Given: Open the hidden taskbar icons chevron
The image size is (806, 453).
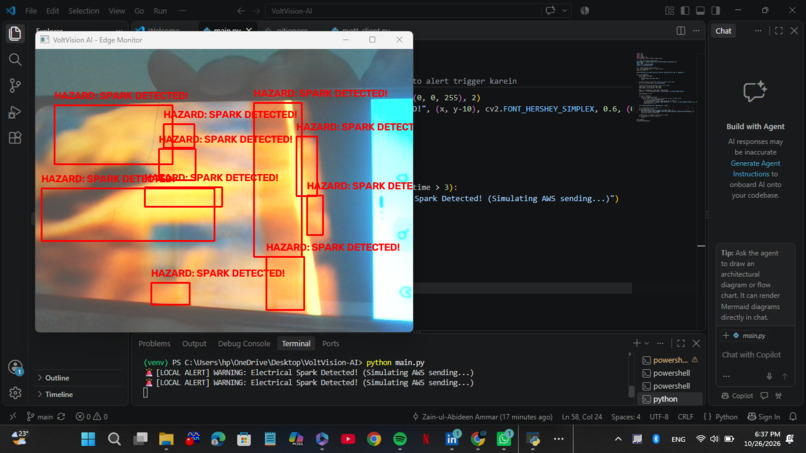Looking at the screenshot, I should (618, 439).
